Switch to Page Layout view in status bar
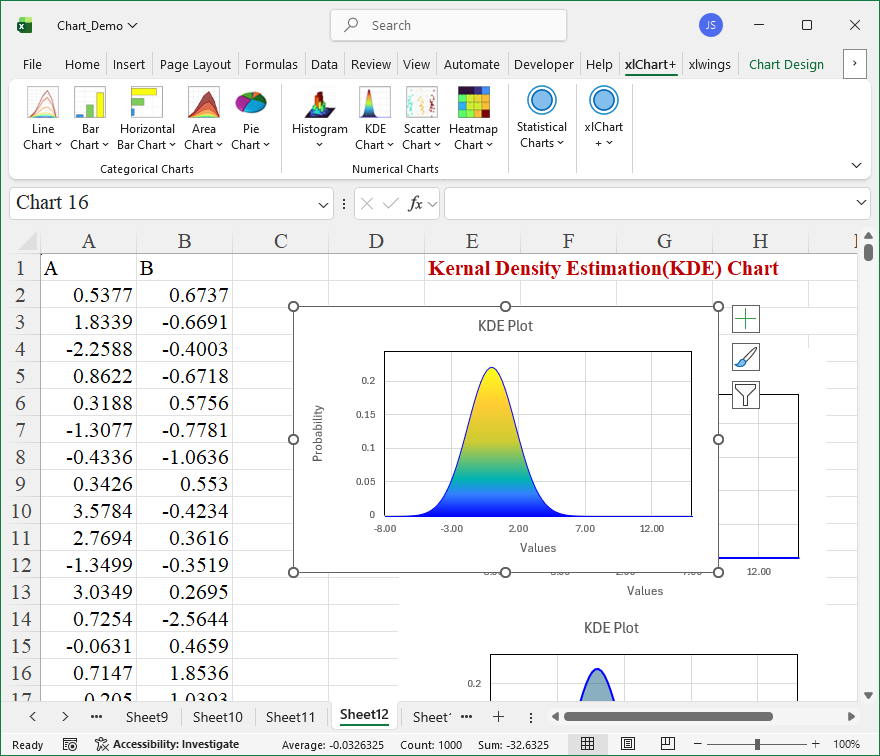 pyautogui.click(x=627, y=744)
